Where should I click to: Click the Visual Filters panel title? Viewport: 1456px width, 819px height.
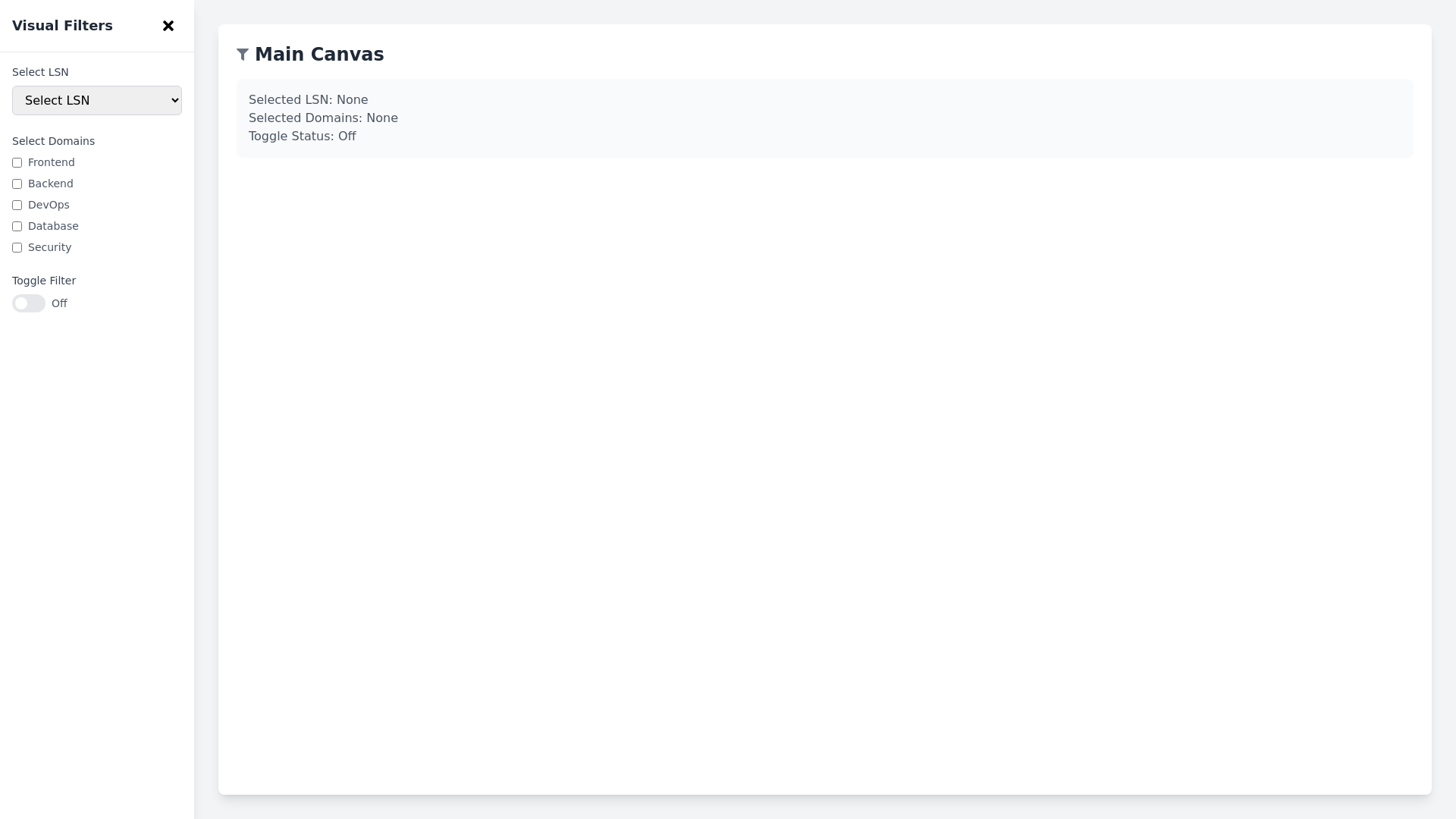pyautogui.click(x=62, y=25)
